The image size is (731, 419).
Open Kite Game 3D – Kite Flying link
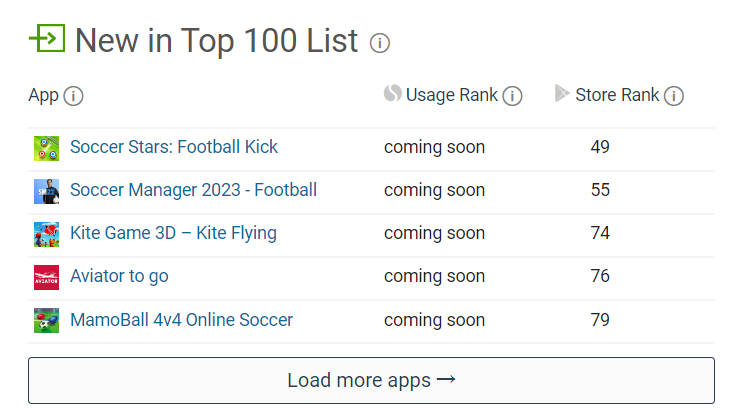173,233
